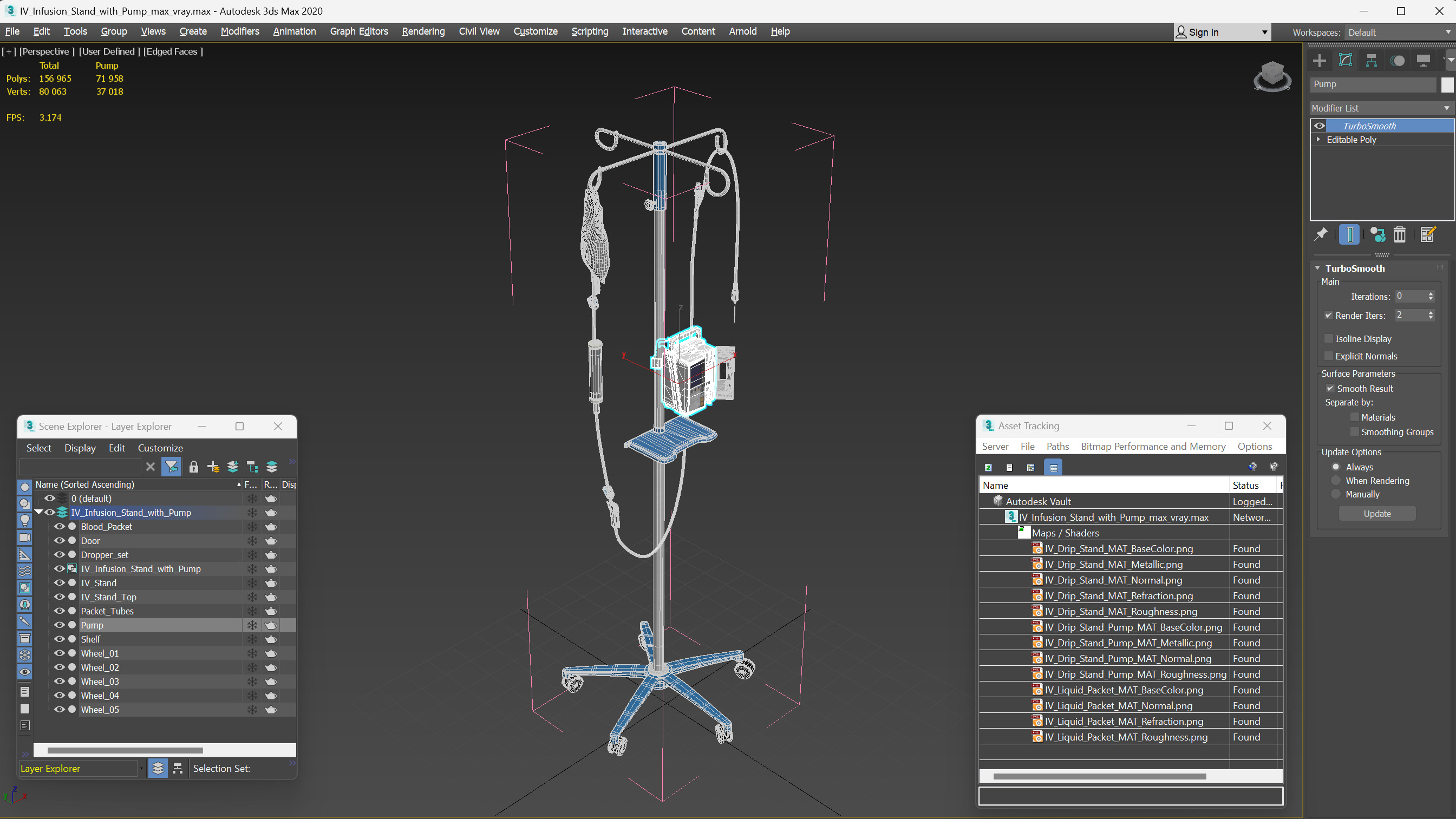Expand the Editable Poly modifier entry
1456x819 pixels.
pyautogui.click(x=1318, y=139)
